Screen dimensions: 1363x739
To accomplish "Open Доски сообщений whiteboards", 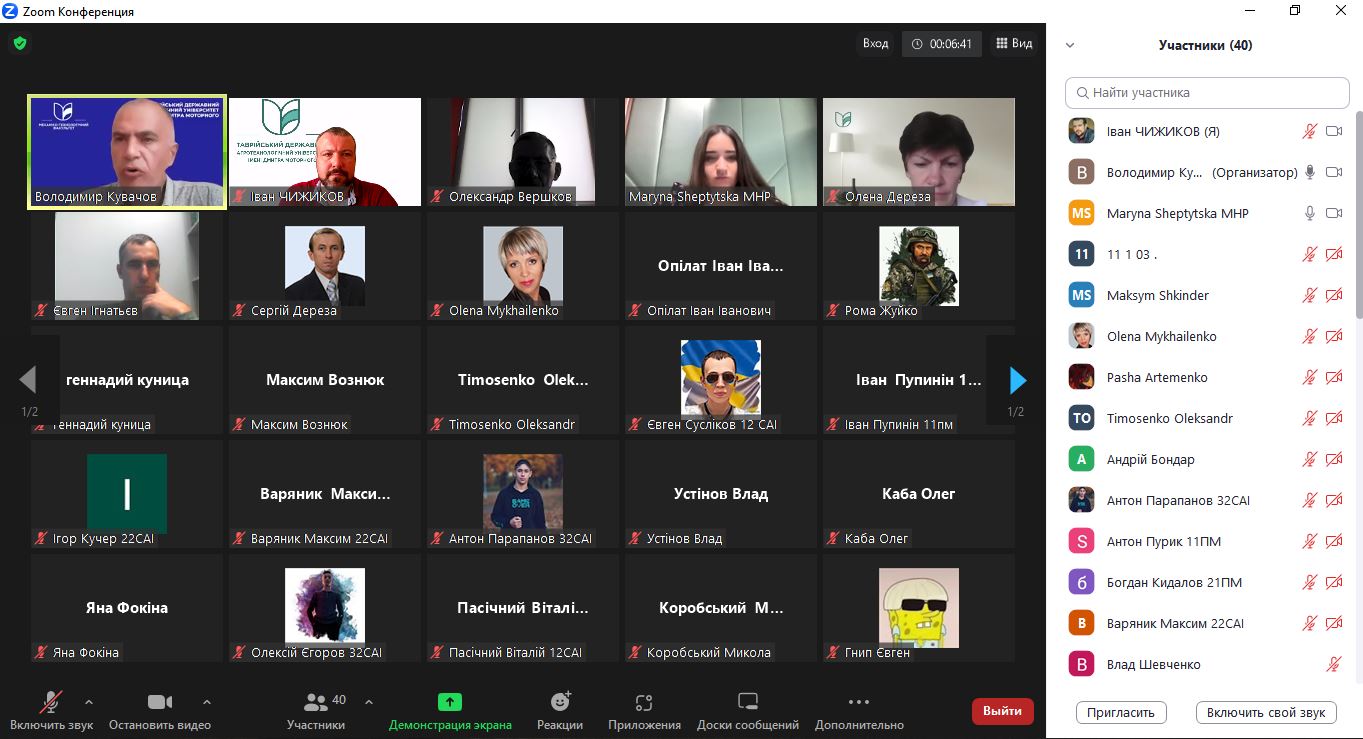I will pos(748,711).
